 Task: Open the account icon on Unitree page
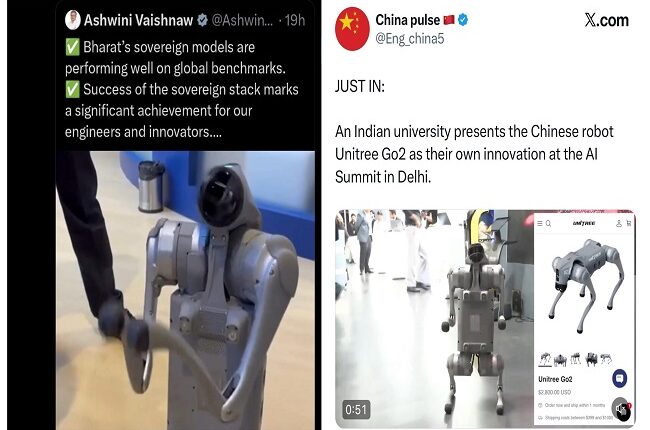pos(618,224)
